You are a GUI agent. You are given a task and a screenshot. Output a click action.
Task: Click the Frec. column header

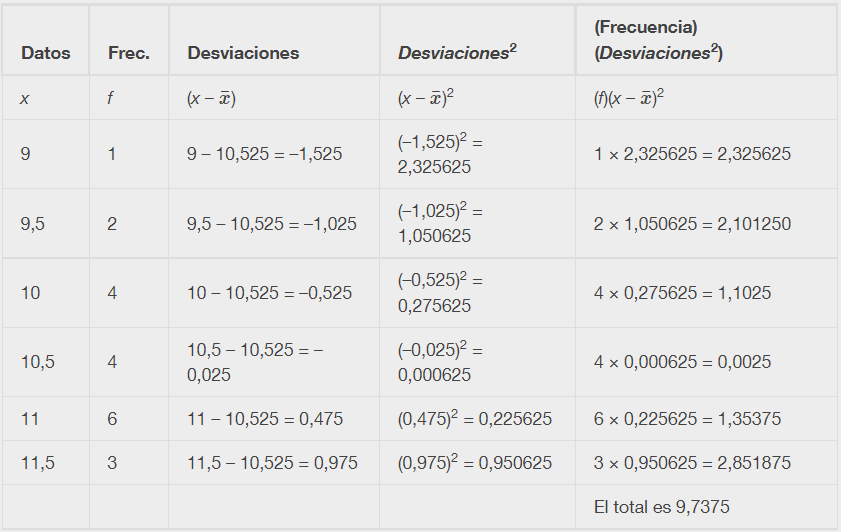click(129, 53)
